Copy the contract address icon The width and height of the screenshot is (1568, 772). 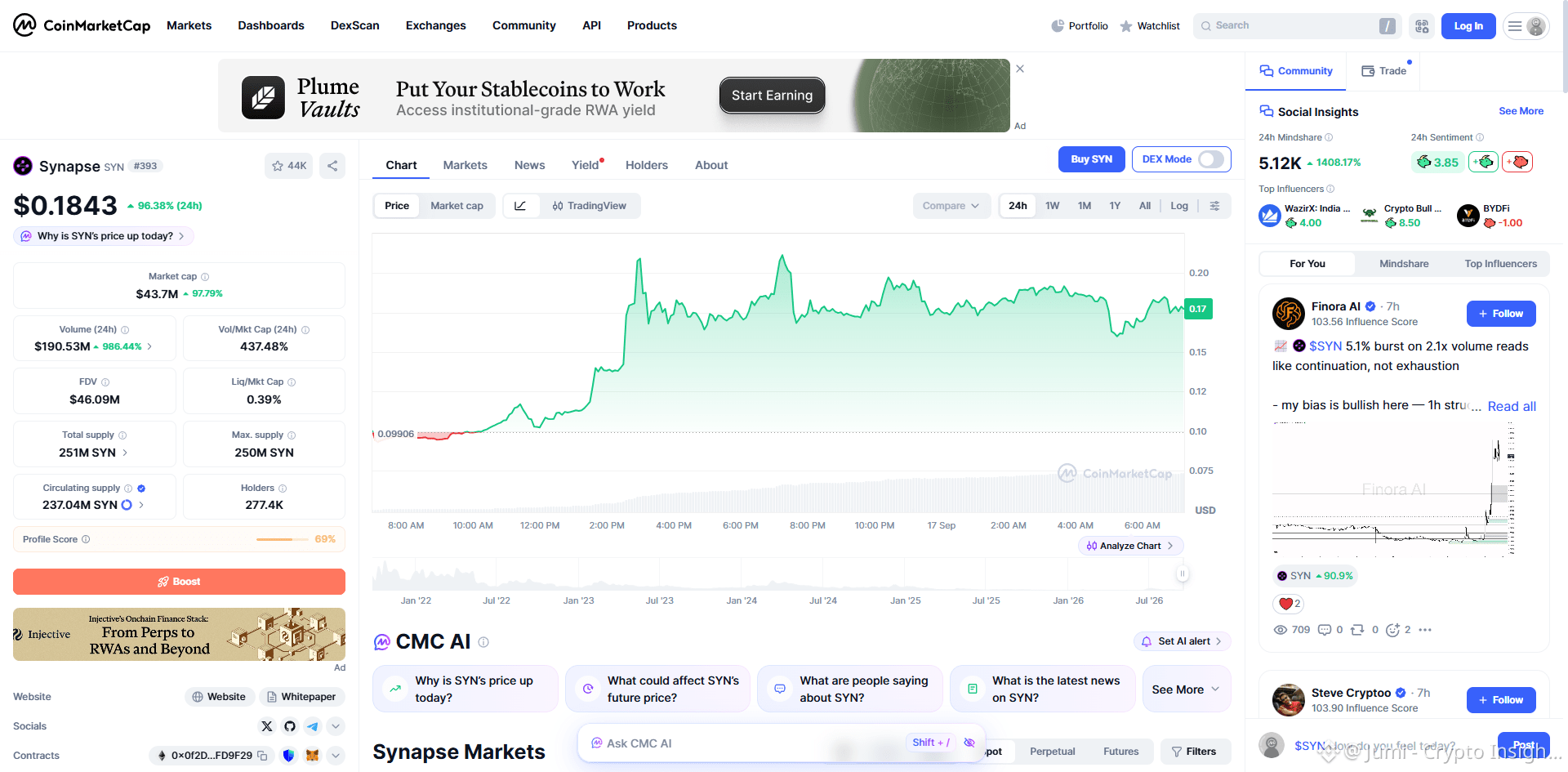coord(262,756)
